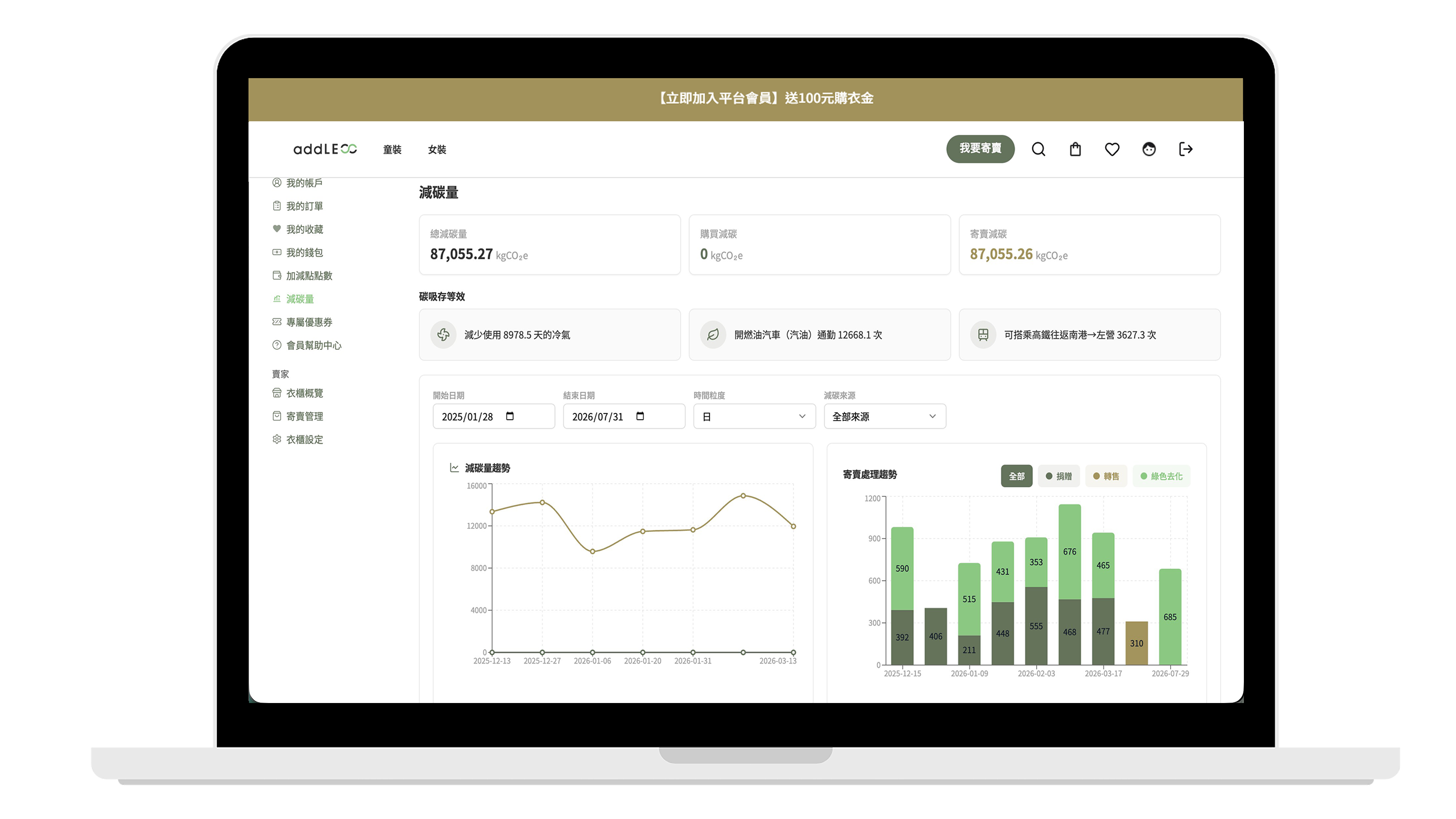This screenshot has width=1456, height=819.
Task: Click the calendar icon in start date
Action: [x=510, y=416]
